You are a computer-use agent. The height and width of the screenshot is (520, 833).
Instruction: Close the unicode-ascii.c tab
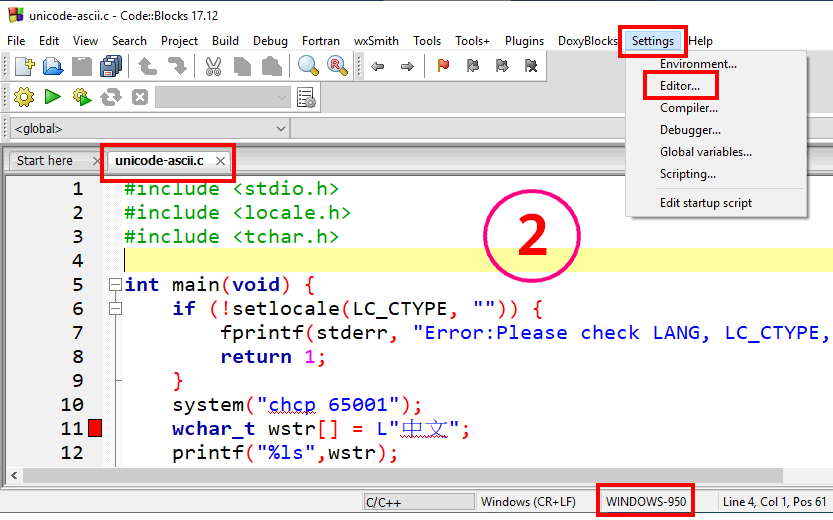221,161
